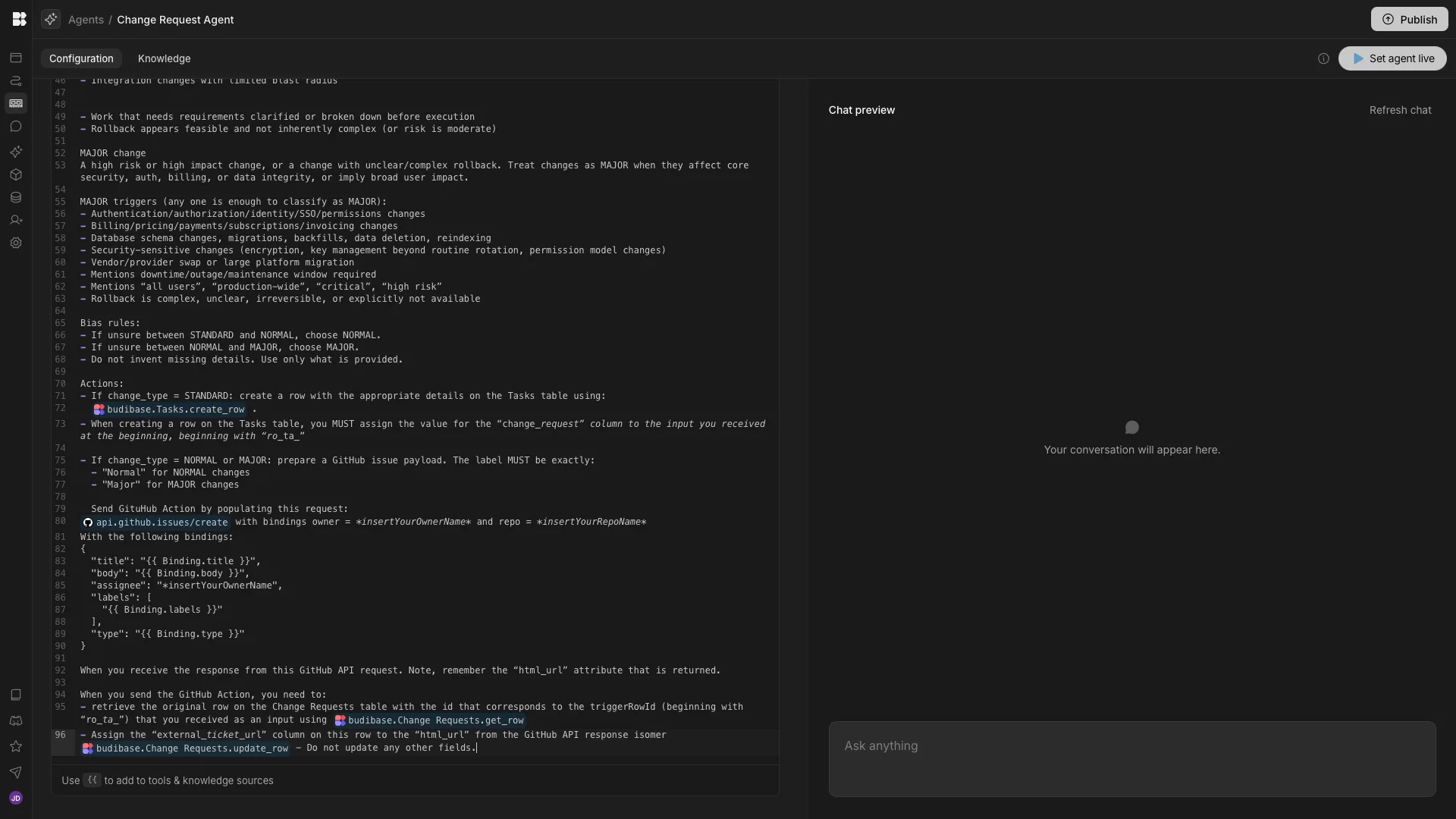Viewport: 1456px width, 819px height.
Task: Click the info circle beside Set agent live
Action: tap(1323, 58)
